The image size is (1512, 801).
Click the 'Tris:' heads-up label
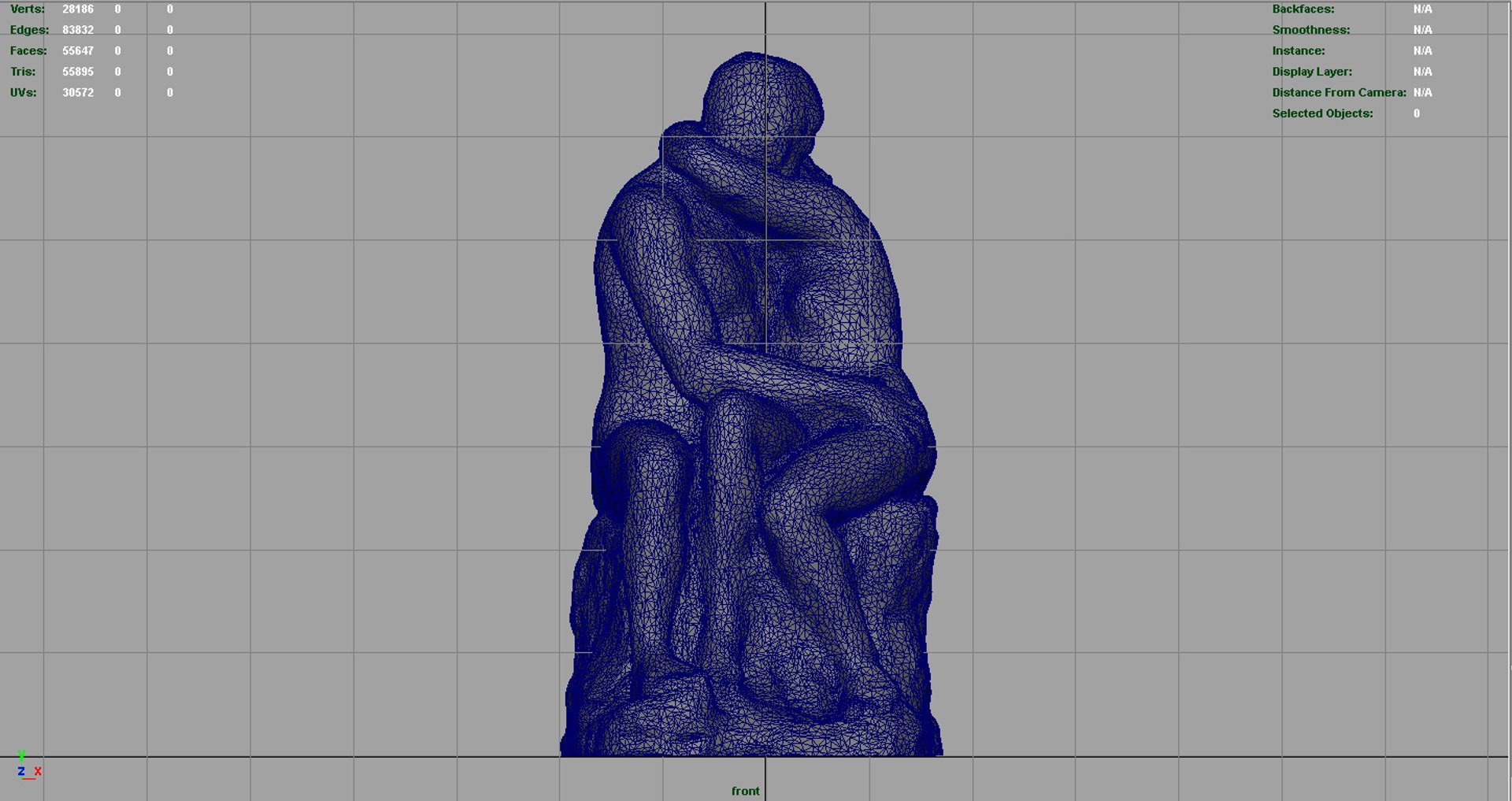23,72
